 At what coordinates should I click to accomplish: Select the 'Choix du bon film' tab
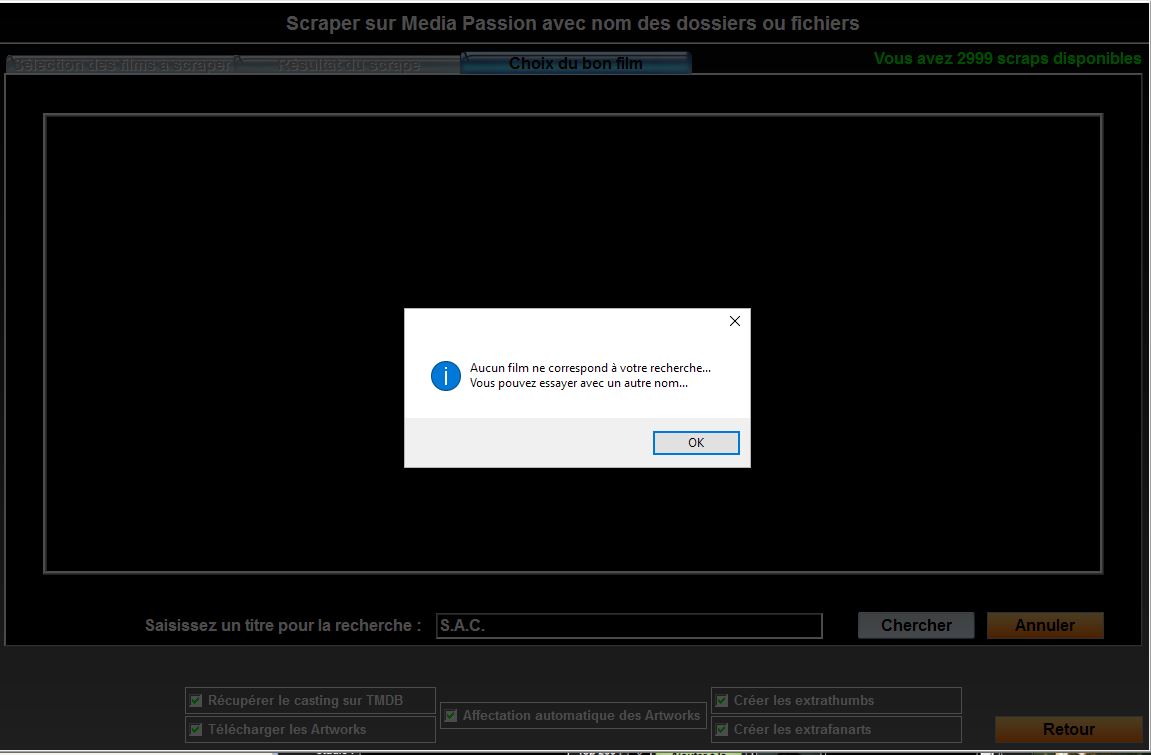point(576,63)
